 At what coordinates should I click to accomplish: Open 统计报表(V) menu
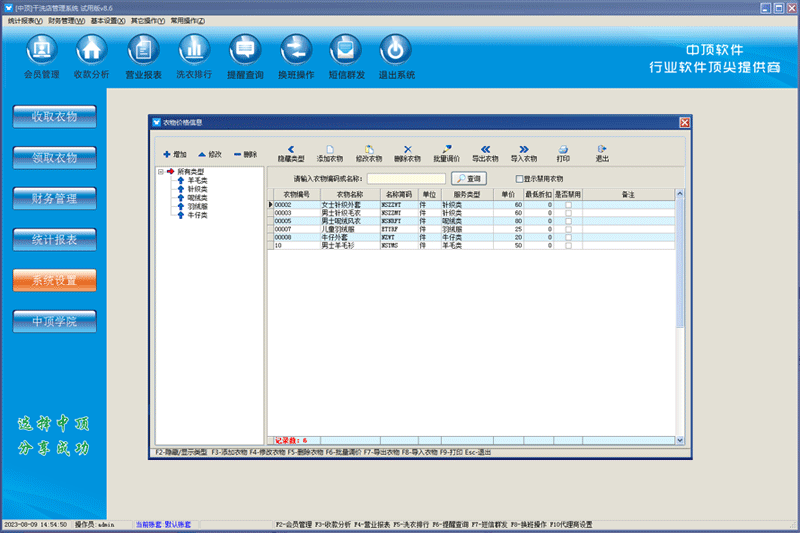point(25,21)
